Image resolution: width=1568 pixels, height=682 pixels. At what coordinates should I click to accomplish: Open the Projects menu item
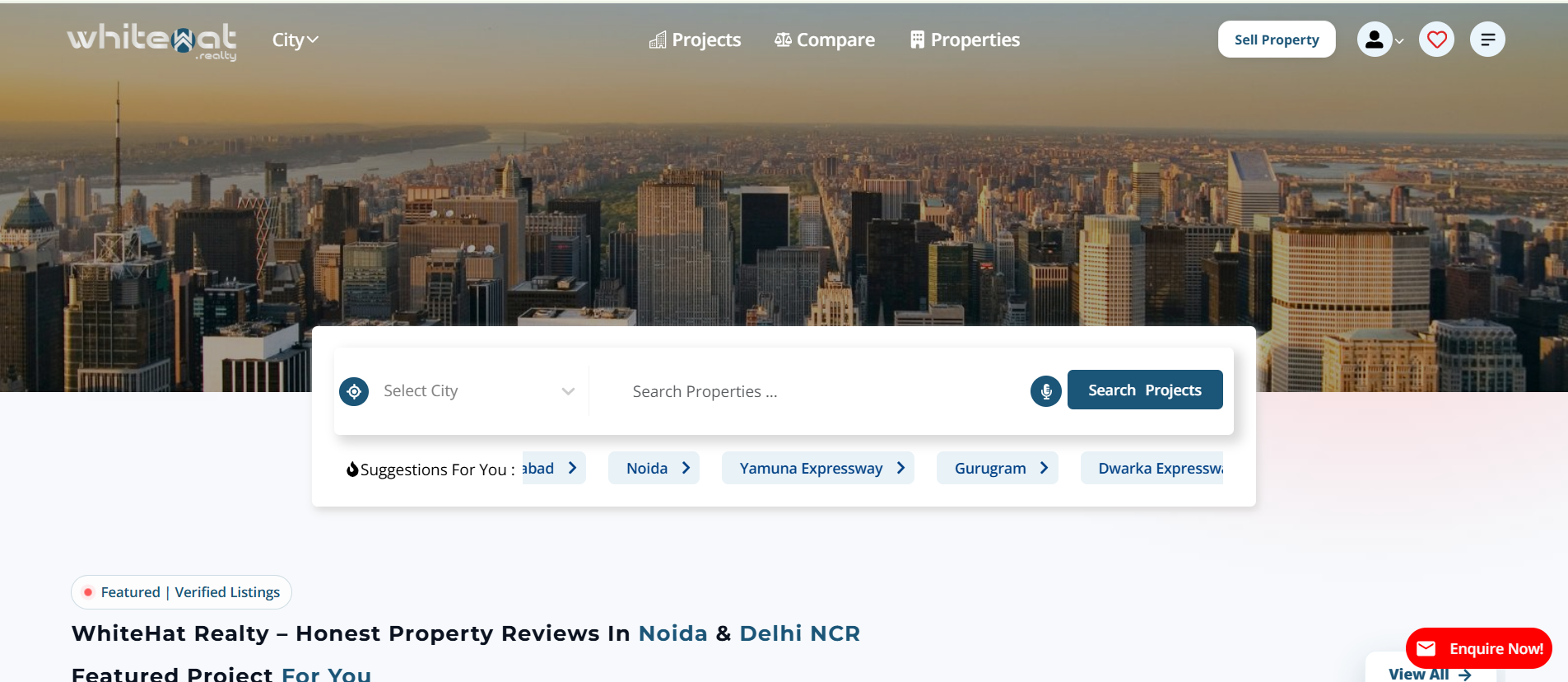click(x=696, y=40)
